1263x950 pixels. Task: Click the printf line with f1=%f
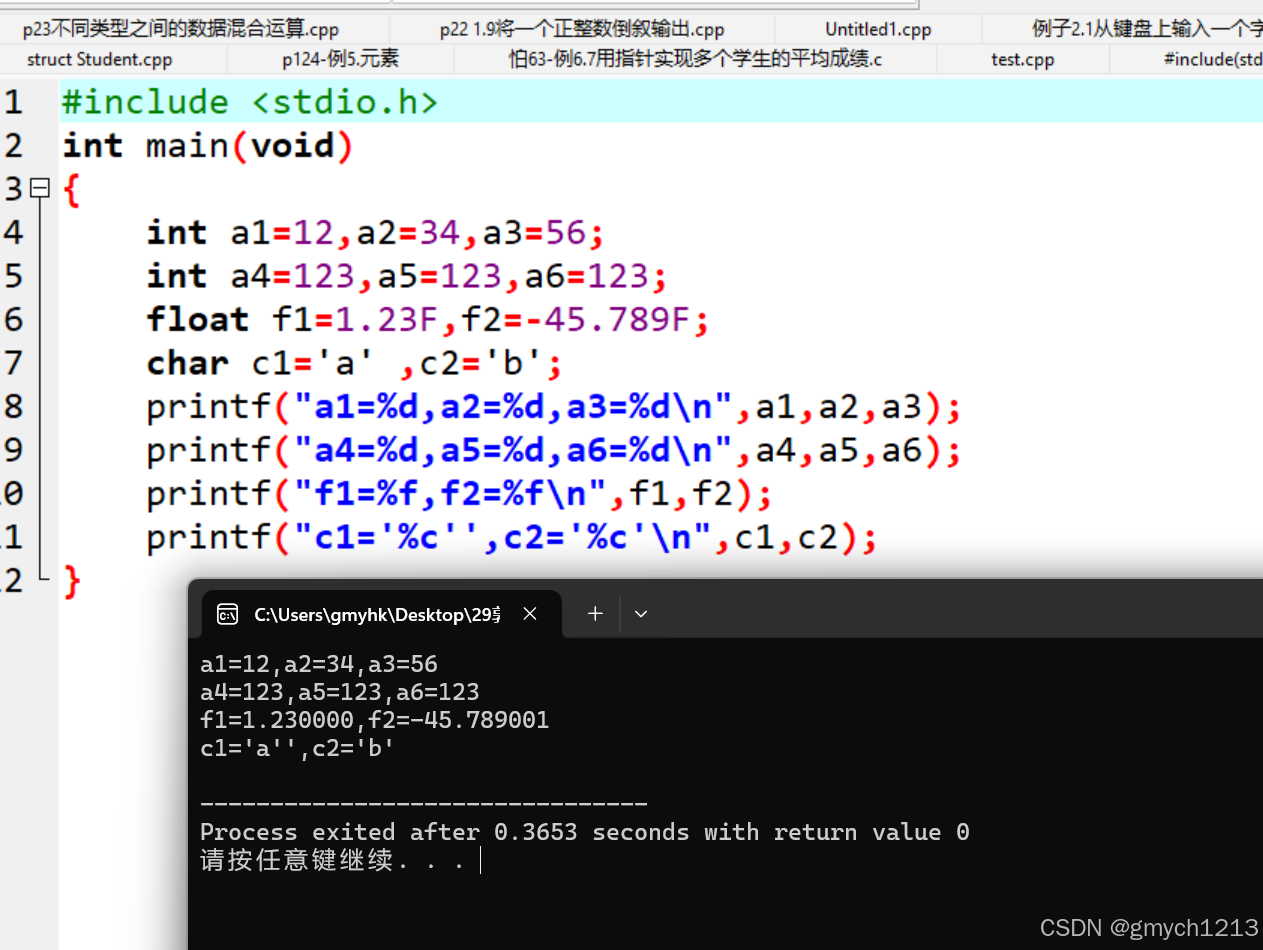[x=460, y=495]
